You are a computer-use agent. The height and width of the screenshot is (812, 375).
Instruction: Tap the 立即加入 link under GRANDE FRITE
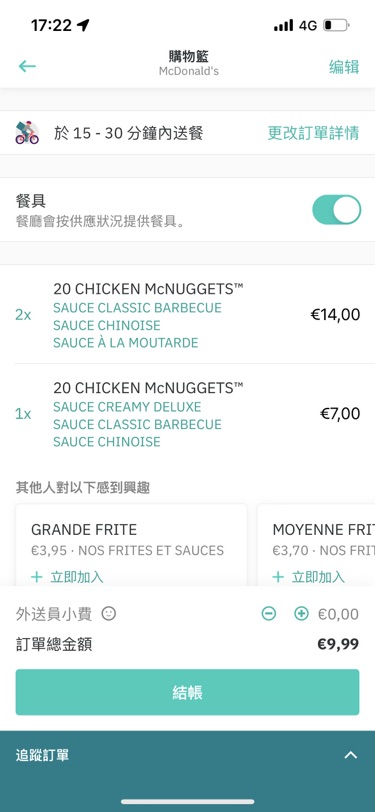tap(77, 577)
